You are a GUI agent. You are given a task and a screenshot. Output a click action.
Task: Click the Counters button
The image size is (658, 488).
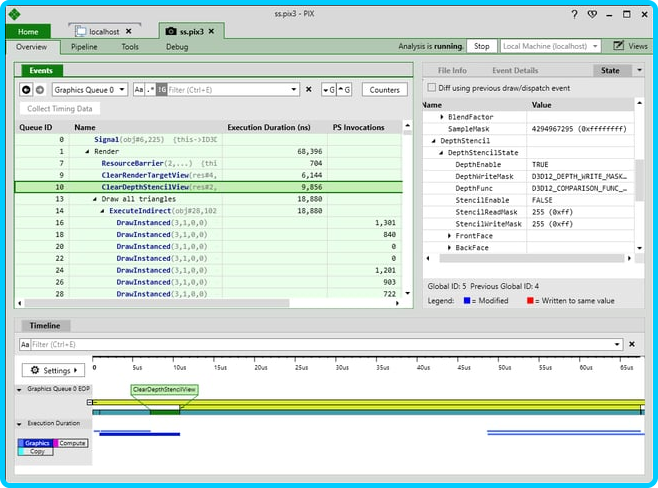coord(384,90)
